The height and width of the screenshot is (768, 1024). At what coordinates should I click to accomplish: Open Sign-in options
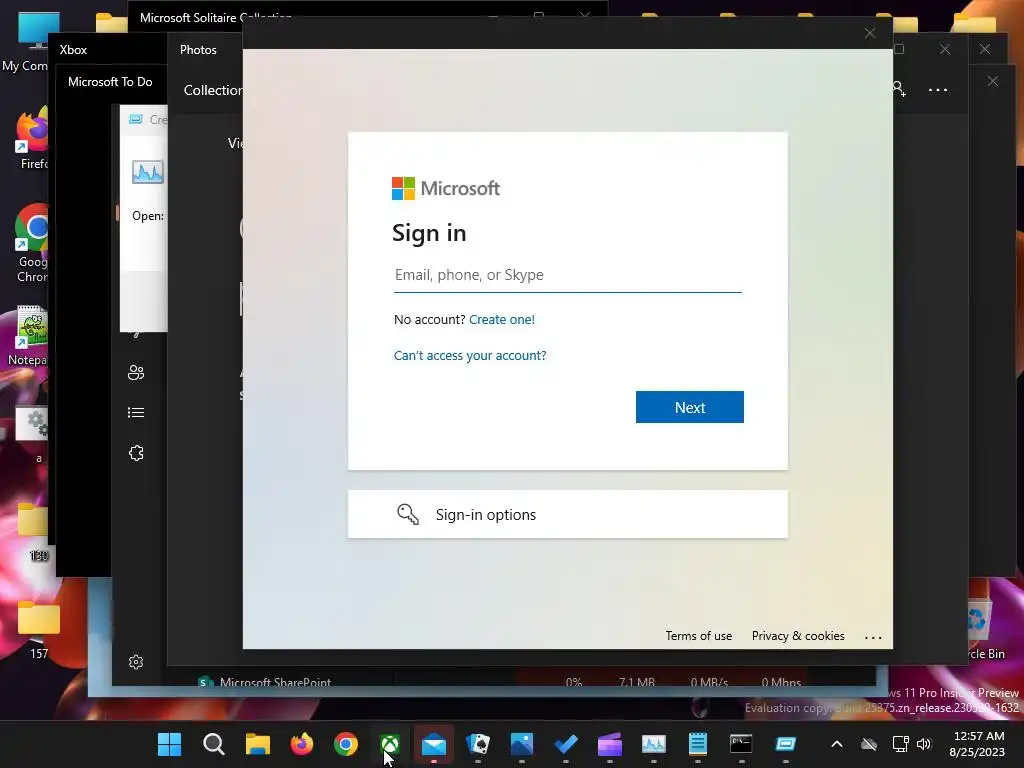[x=568, y=515]
